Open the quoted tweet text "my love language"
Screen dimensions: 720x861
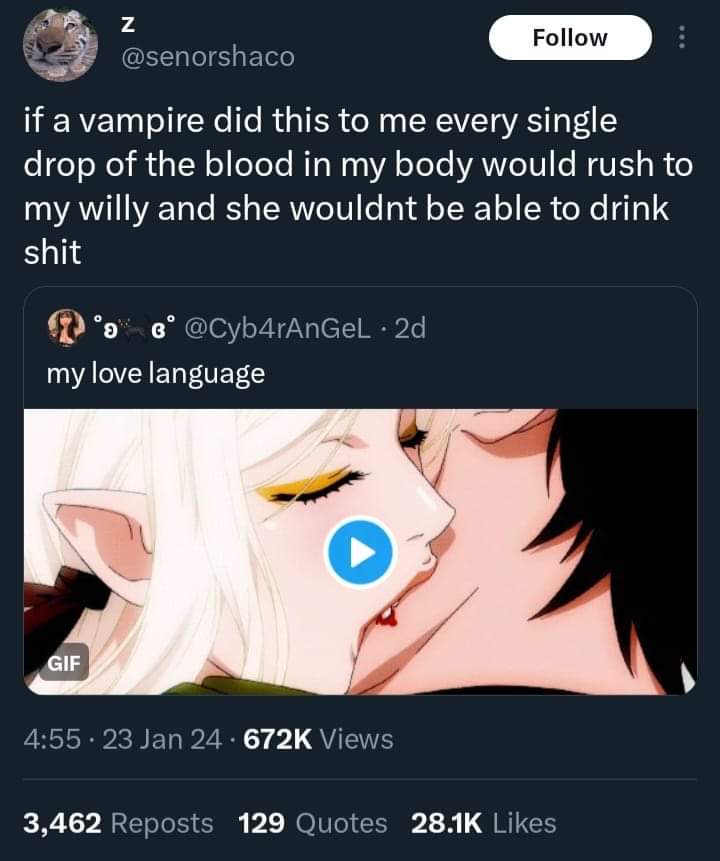point(155,374)
